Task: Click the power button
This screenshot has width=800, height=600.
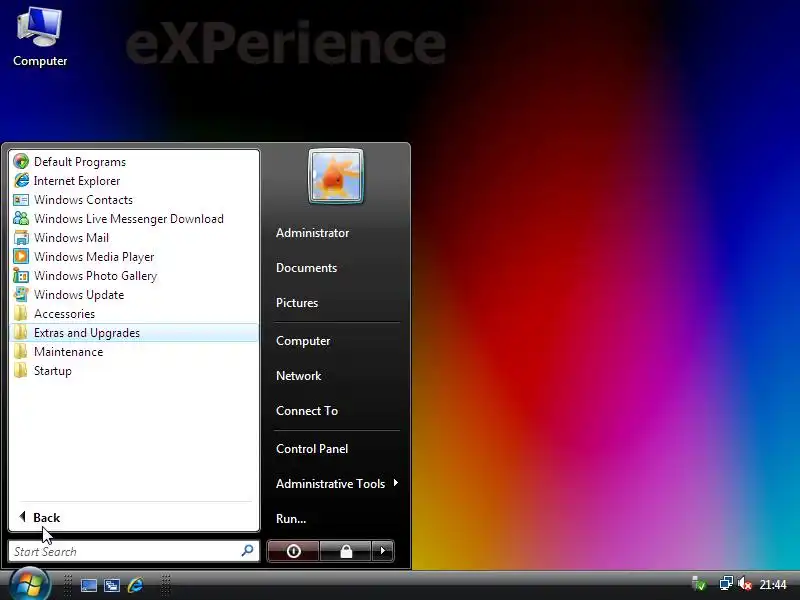Action: tap(293, 551)
